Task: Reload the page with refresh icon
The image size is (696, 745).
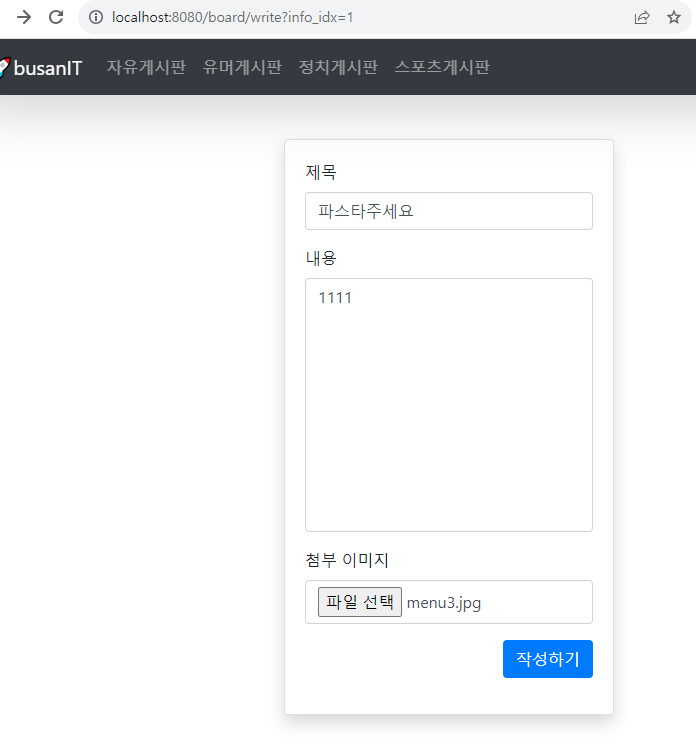Action: tap(56, 18)
